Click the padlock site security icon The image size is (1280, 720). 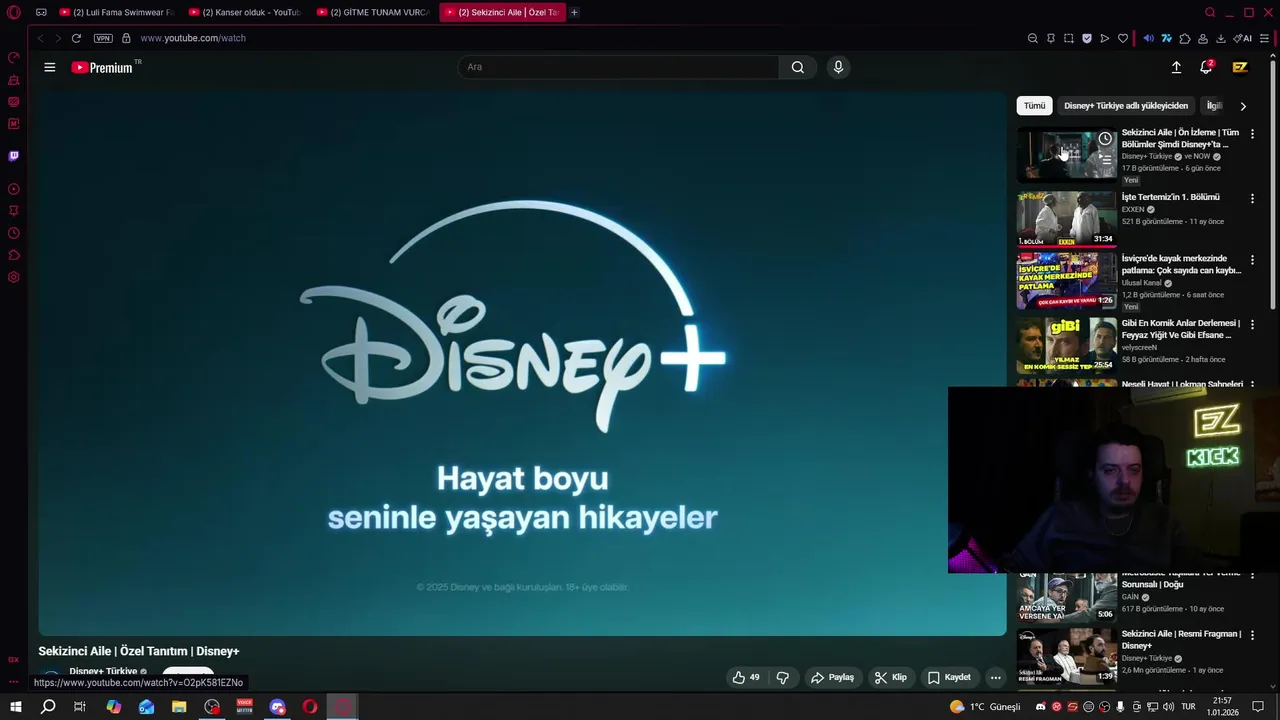(126, 38)
